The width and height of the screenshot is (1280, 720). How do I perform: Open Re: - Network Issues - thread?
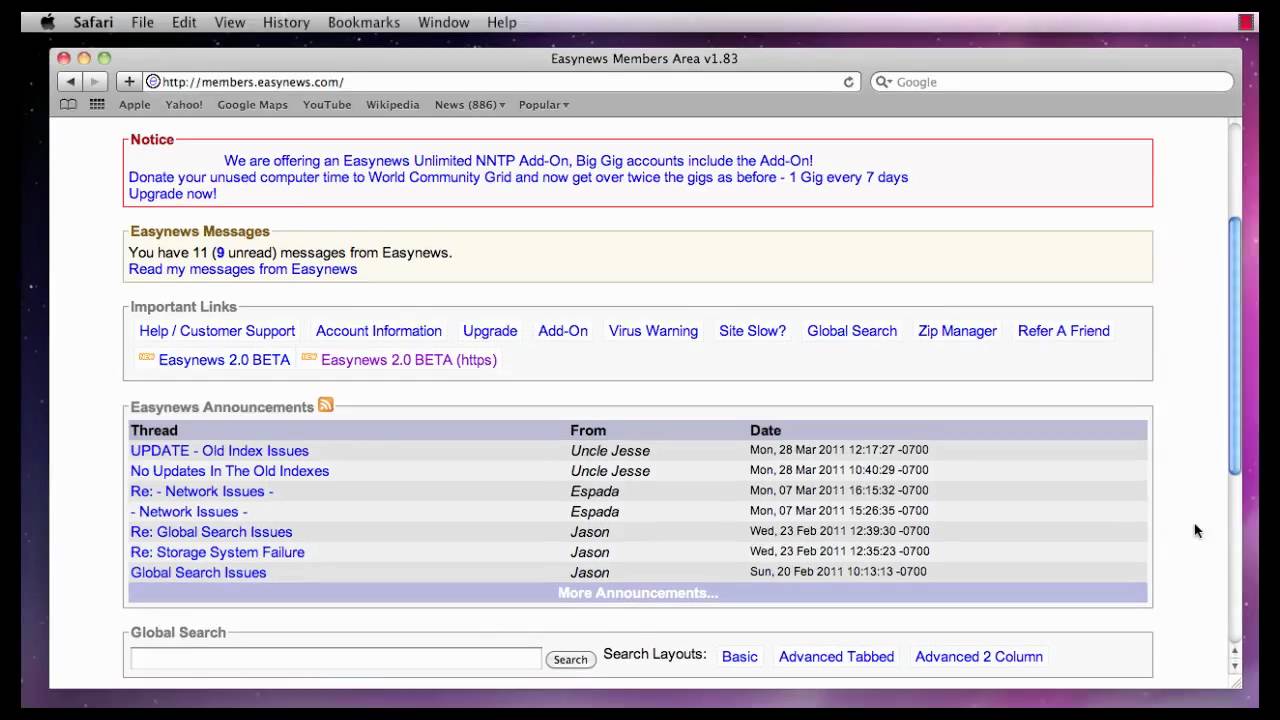(x=202, y=491)
